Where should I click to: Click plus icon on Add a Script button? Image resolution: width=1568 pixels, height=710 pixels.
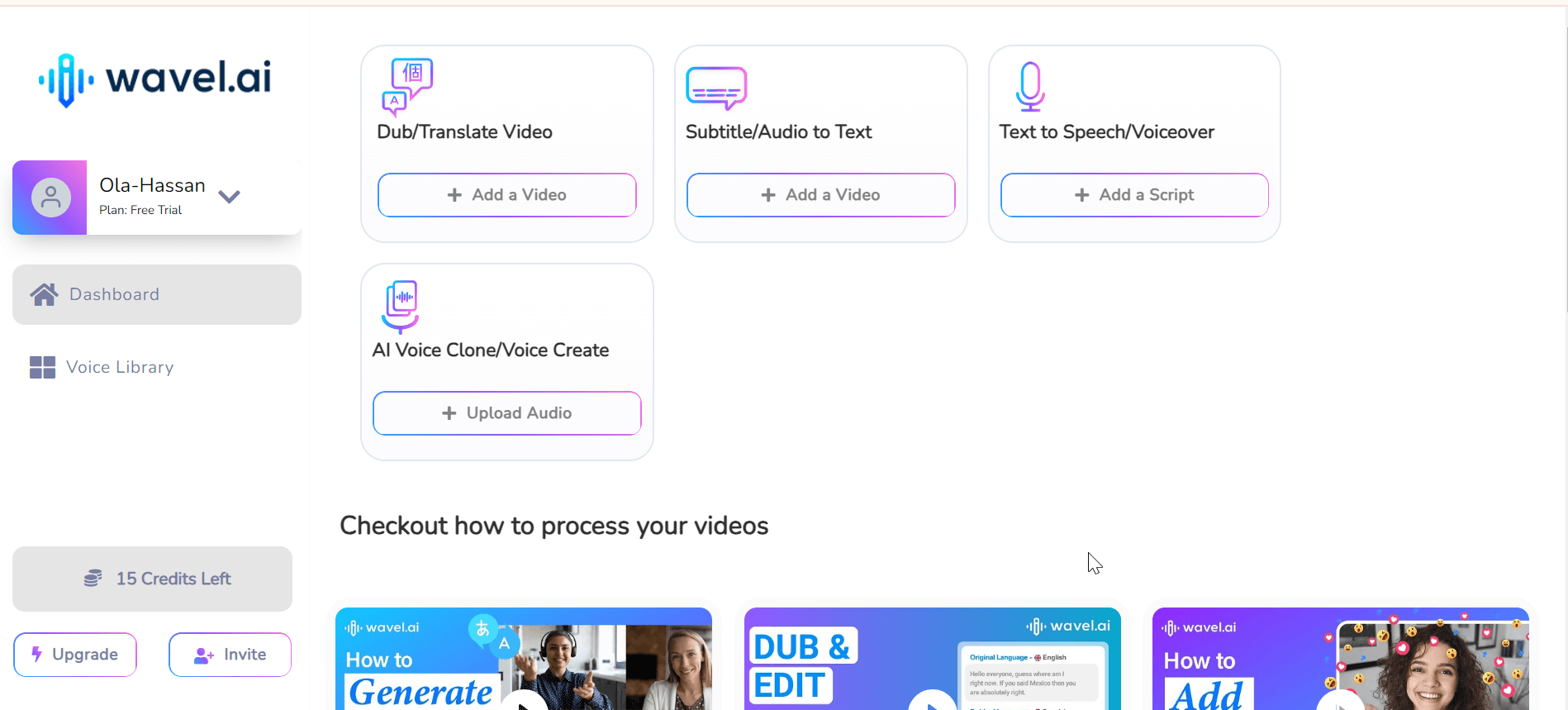pyautogui.click(x=1082, y=195)
